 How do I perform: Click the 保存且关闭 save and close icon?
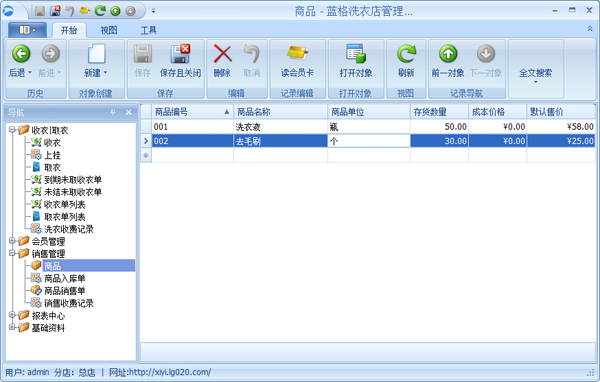(180, 54)
